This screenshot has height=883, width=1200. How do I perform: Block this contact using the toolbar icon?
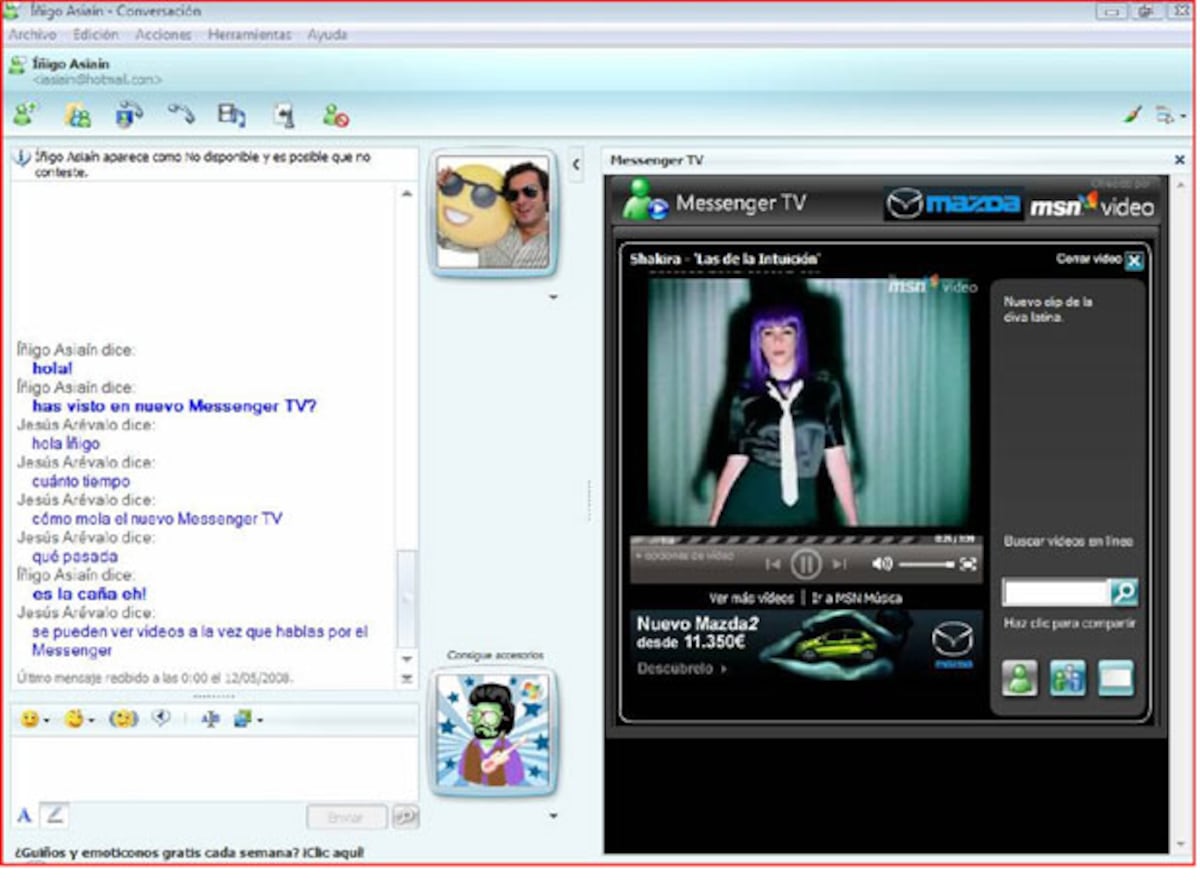click(x=336, y=116)
